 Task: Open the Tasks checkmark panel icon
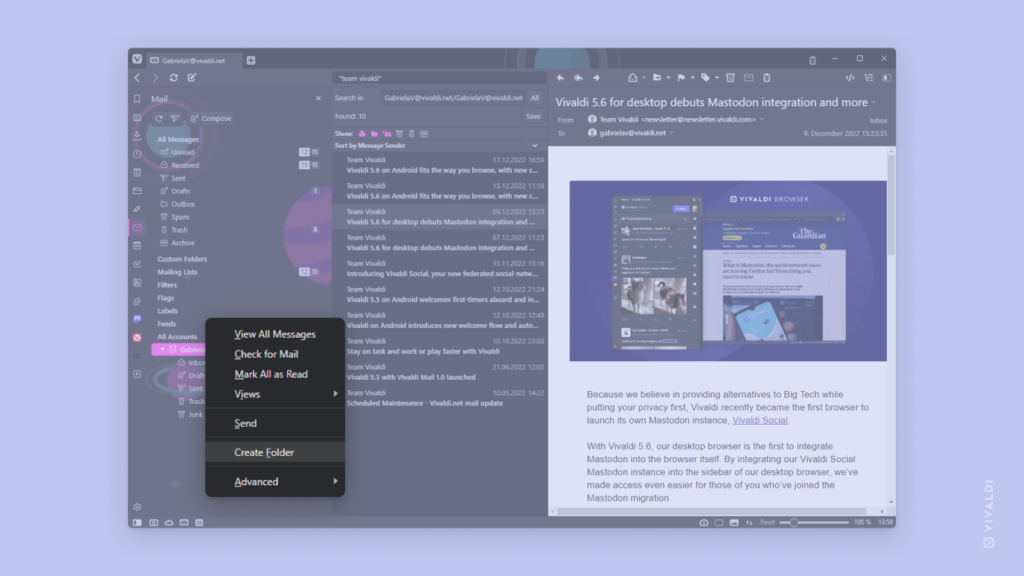(137, 264)
